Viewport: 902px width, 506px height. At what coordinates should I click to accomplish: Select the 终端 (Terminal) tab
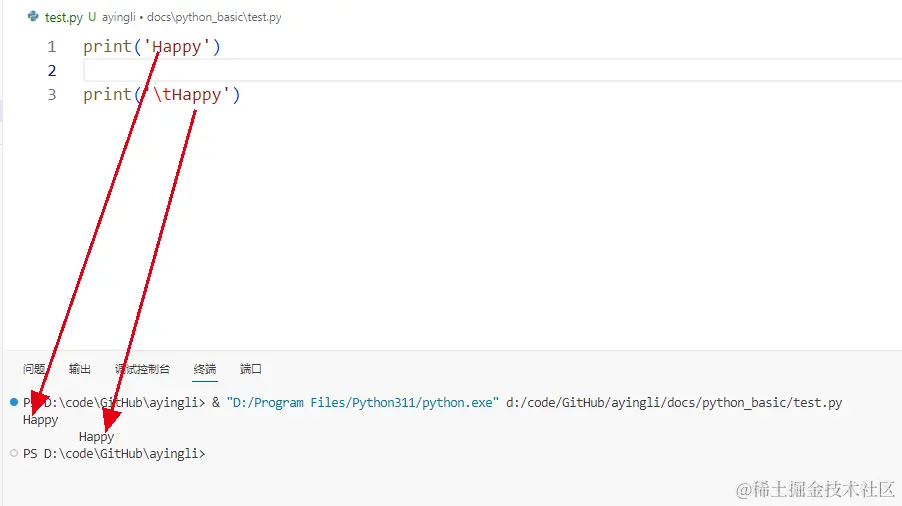pyautogui.click(x=205, y=369)
